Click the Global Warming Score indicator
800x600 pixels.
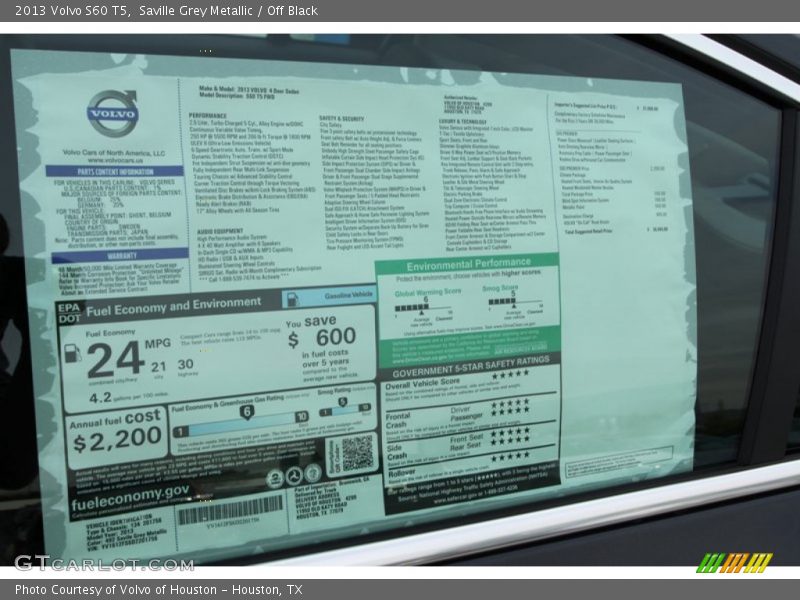(x=423, y=307)
